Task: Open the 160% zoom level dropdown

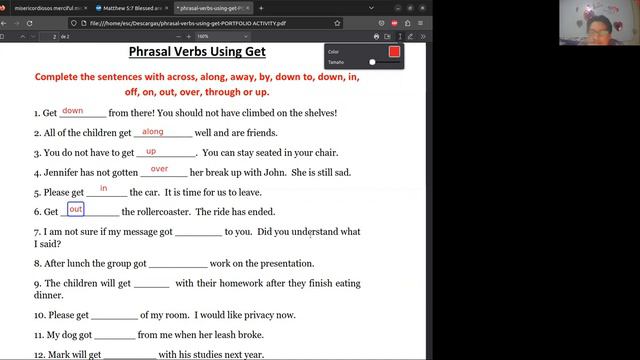Action: tap(222, 36)
